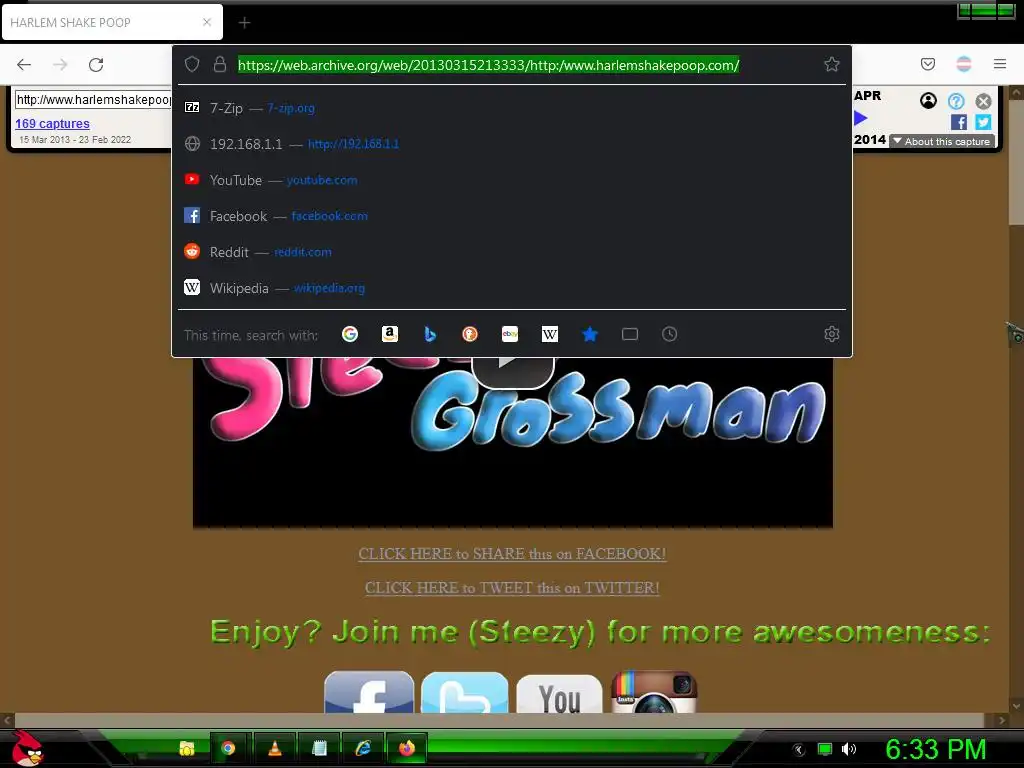Screen dimensions: 1024x768
Task: Expand the About this capture dropdown
Action: (942, 141)
